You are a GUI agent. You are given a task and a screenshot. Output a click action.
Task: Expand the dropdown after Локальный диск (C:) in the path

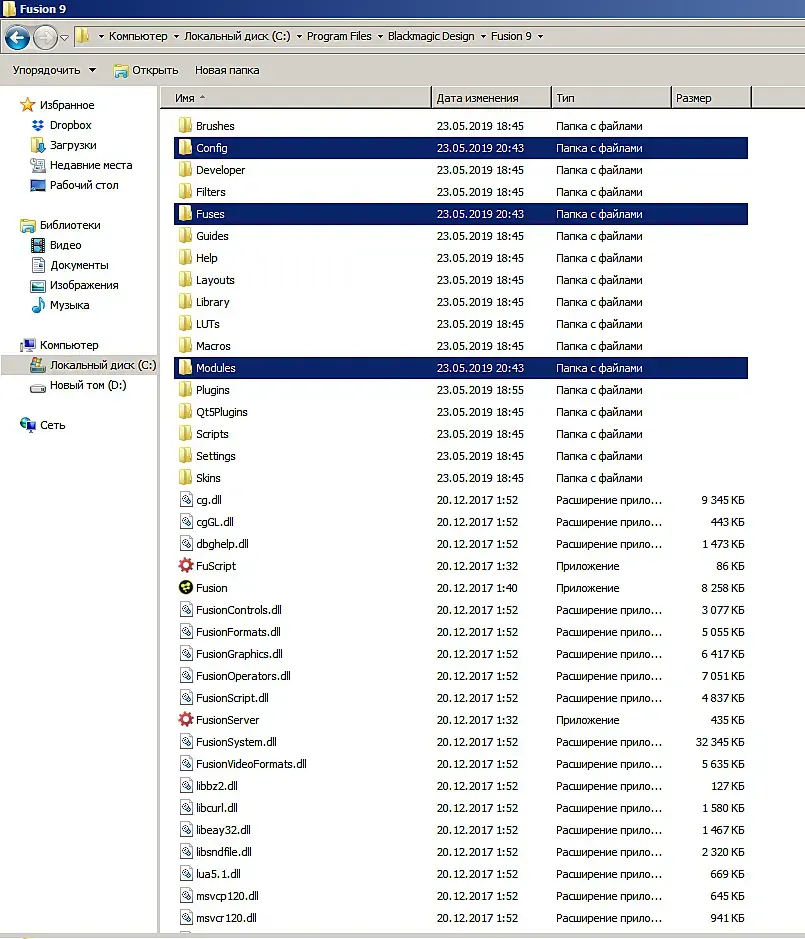(299, 37)
